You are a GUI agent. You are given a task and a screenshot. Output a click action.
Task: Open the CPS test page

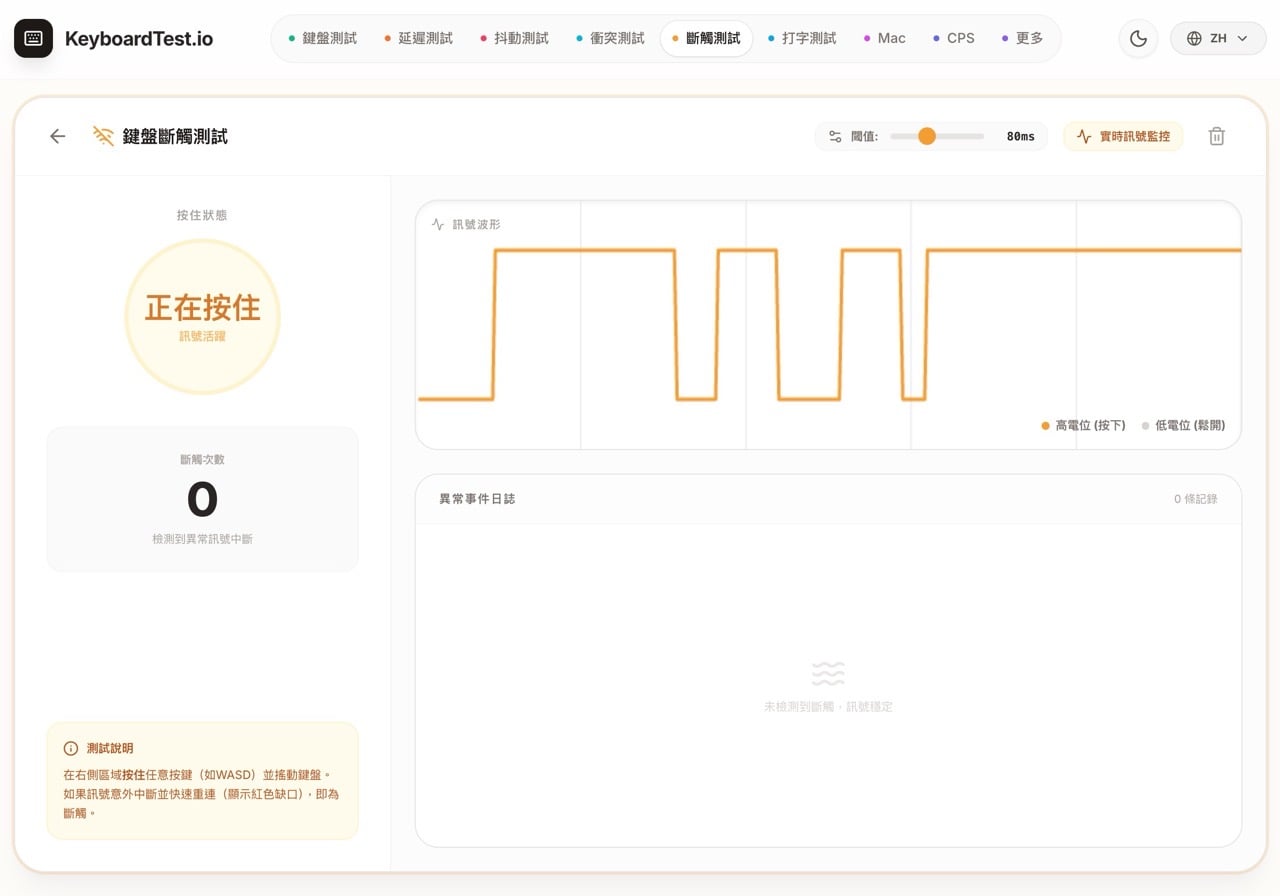click(x=959, y=38)
